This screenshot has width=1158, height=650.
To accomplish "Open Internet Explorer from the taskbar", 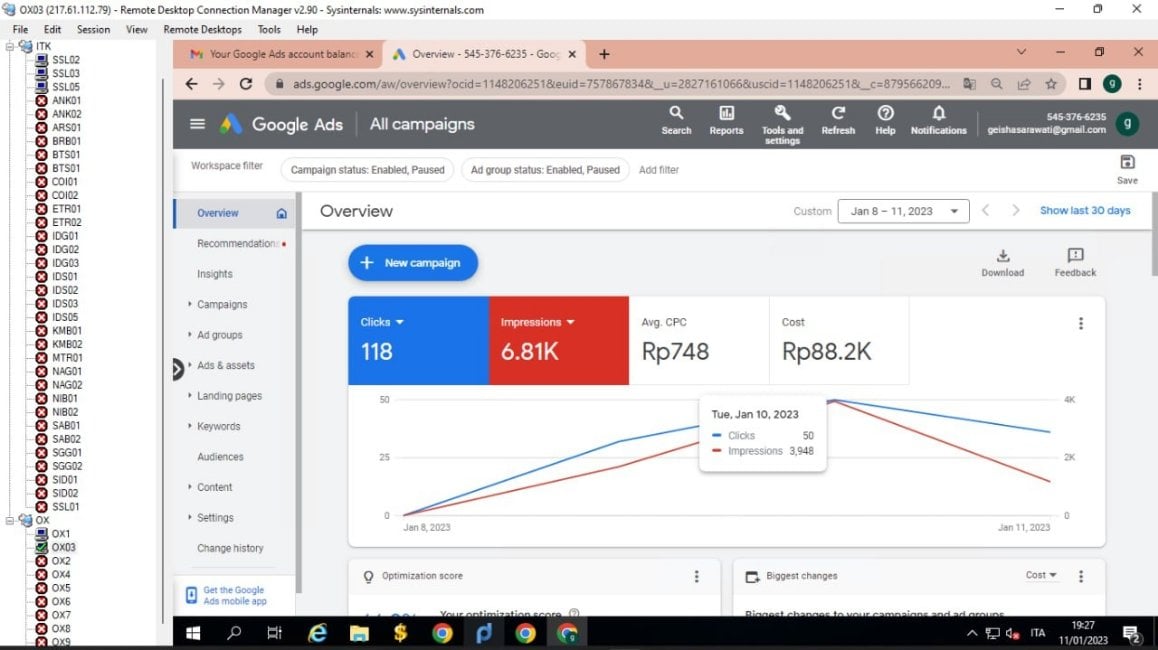I will pos(318,633).
